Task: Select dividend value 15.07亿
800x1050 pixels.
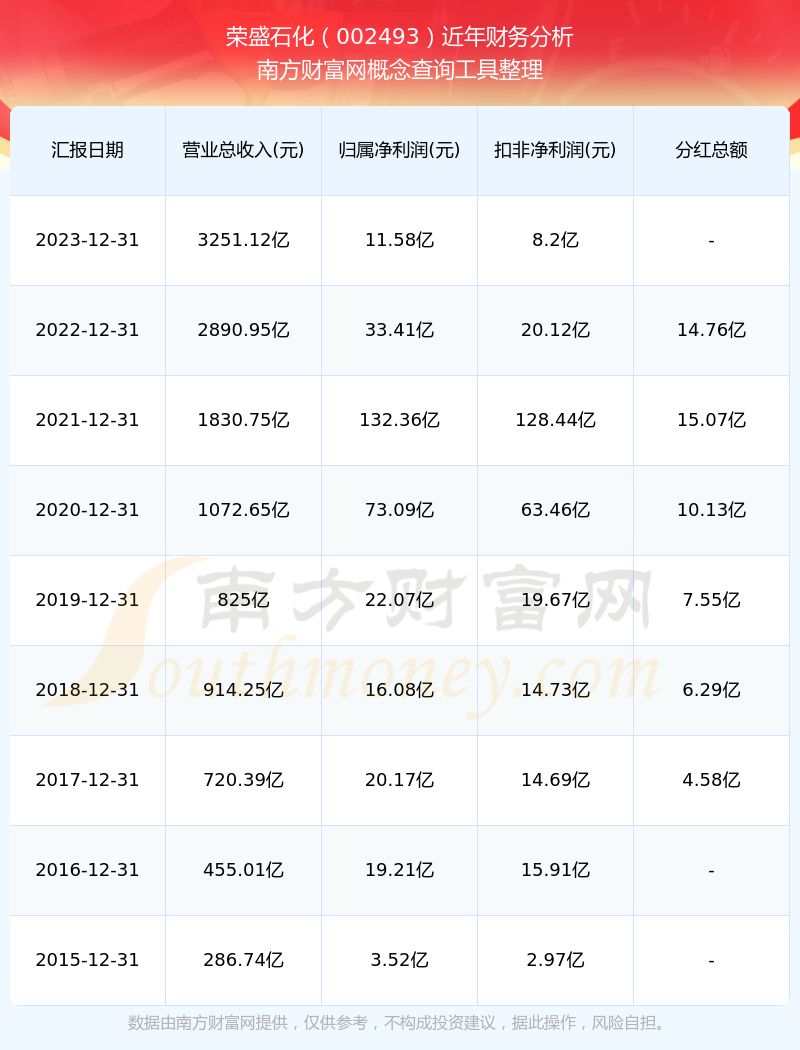Action: (x=712, y=420)
